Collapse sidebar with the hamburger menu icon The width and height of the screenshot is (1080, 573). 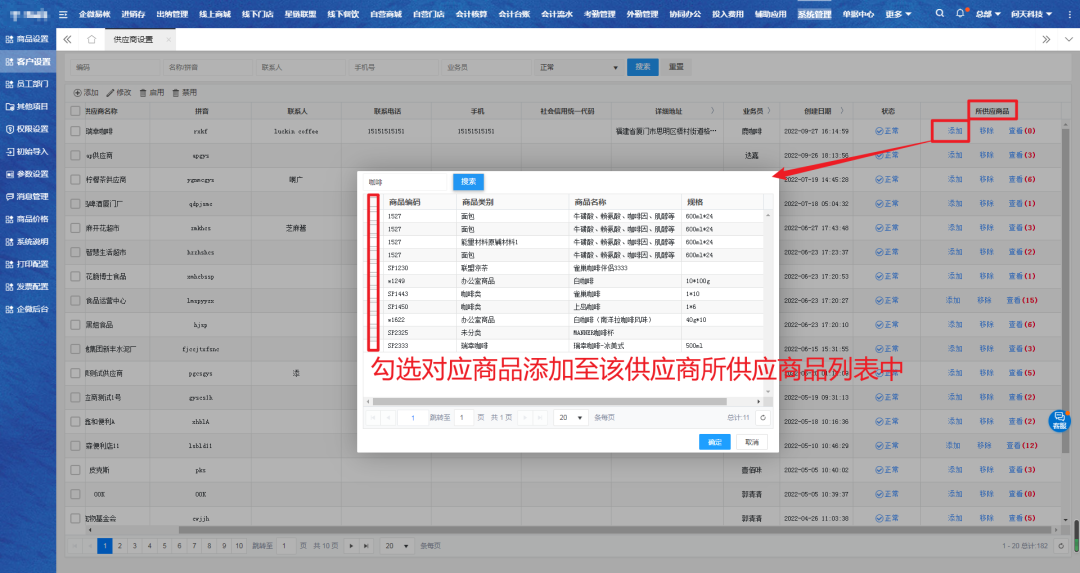63,14
